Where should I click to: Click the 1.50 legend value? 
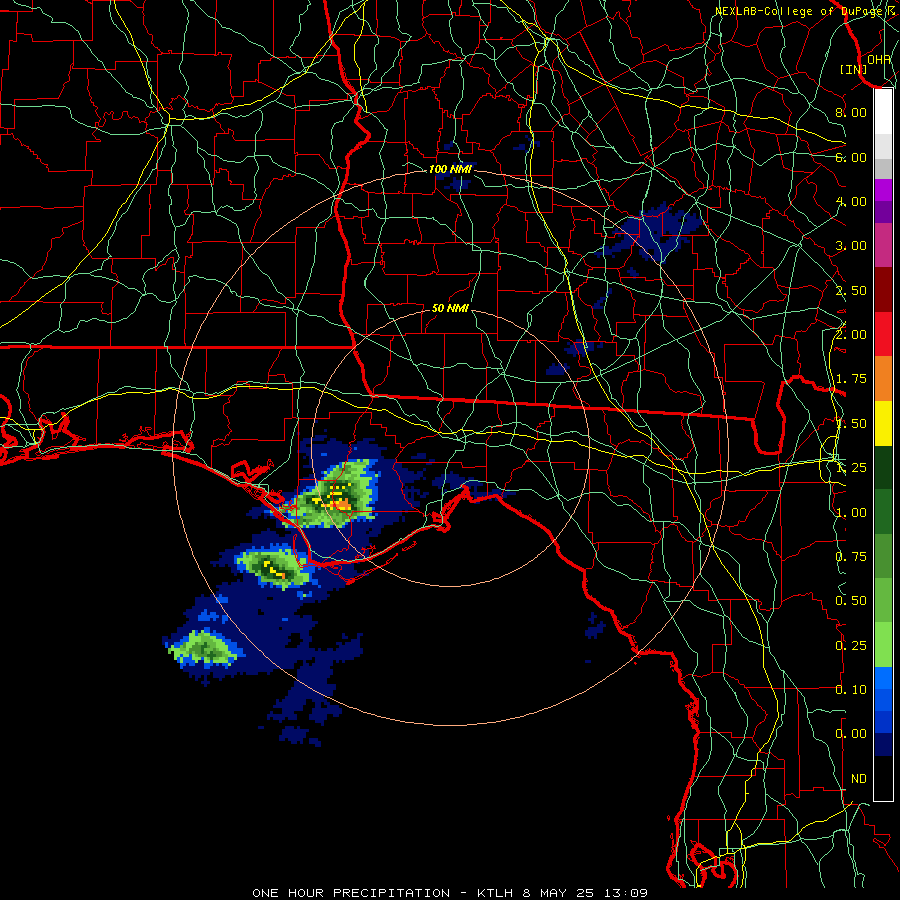pos(851,424)
